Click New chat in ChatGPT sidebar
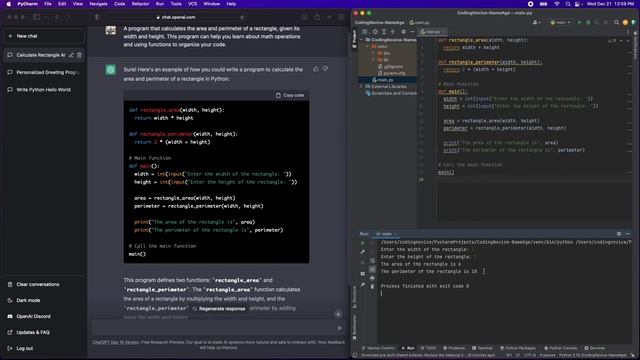The width and height of the screenshot is (640, 360). [44, 36]
